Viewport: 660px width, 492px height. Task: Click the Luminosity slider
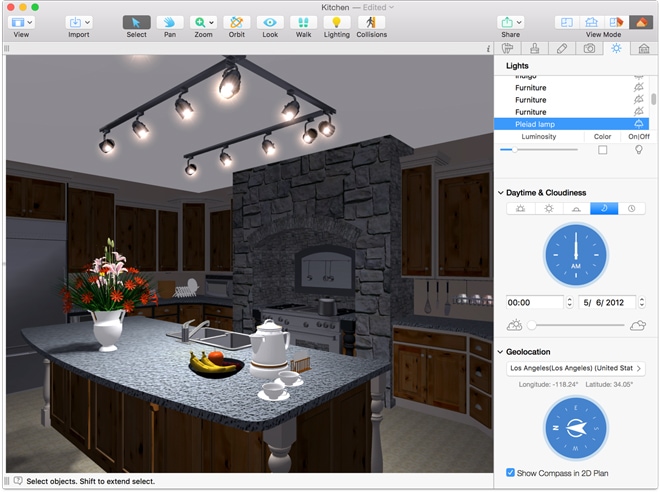pyautogui.click(x=539, y=149)
